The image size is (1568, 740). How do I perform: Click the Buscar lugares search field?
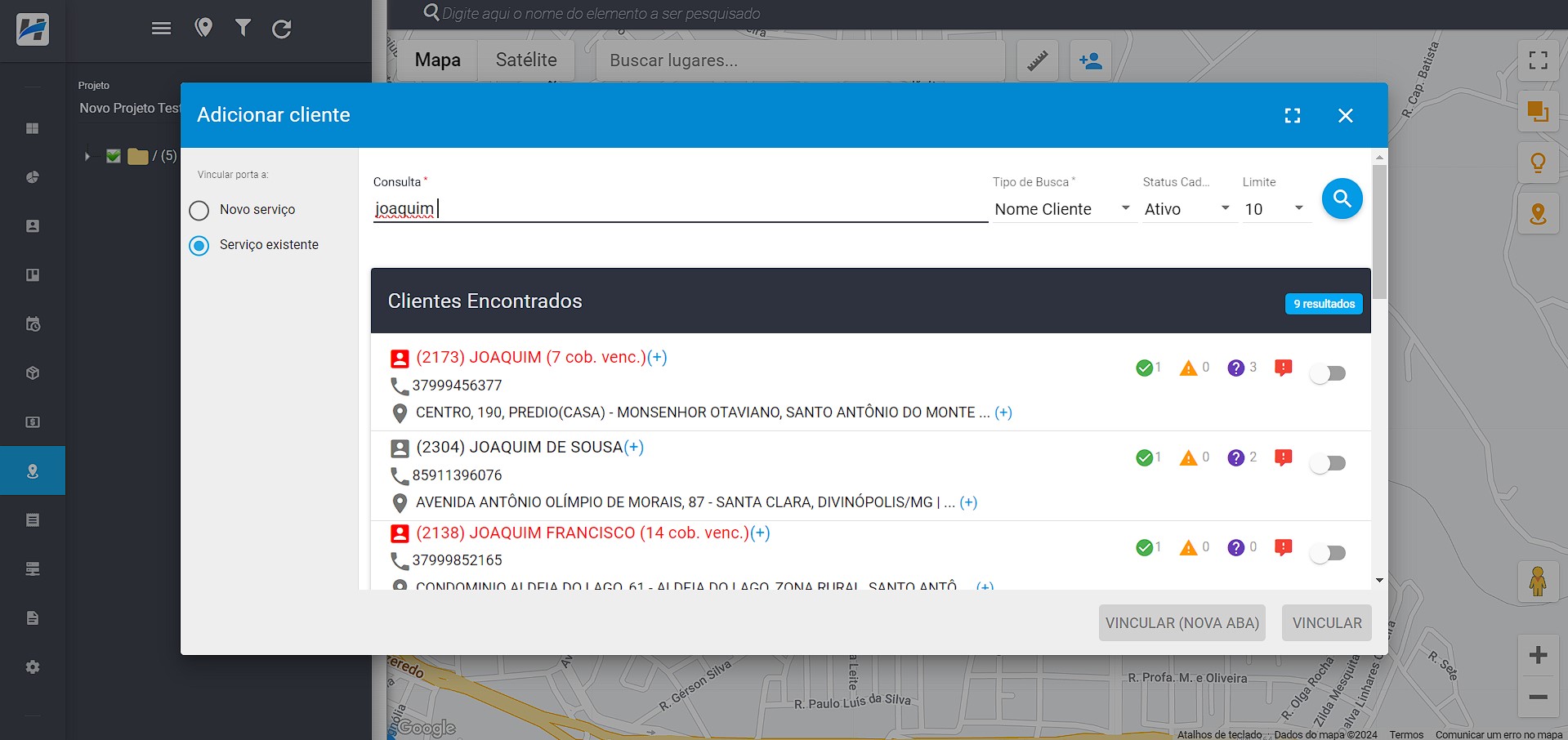[801, 60]
